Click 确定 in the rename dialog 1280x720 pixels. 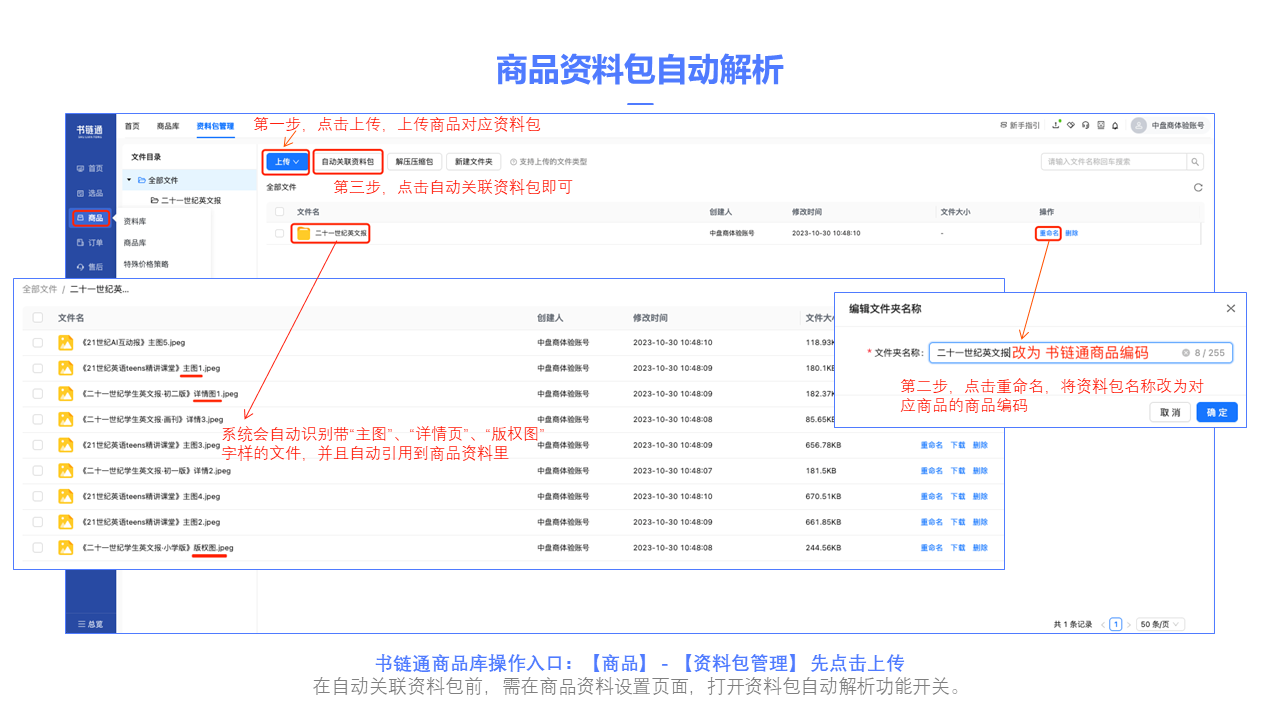[1217, 412]
